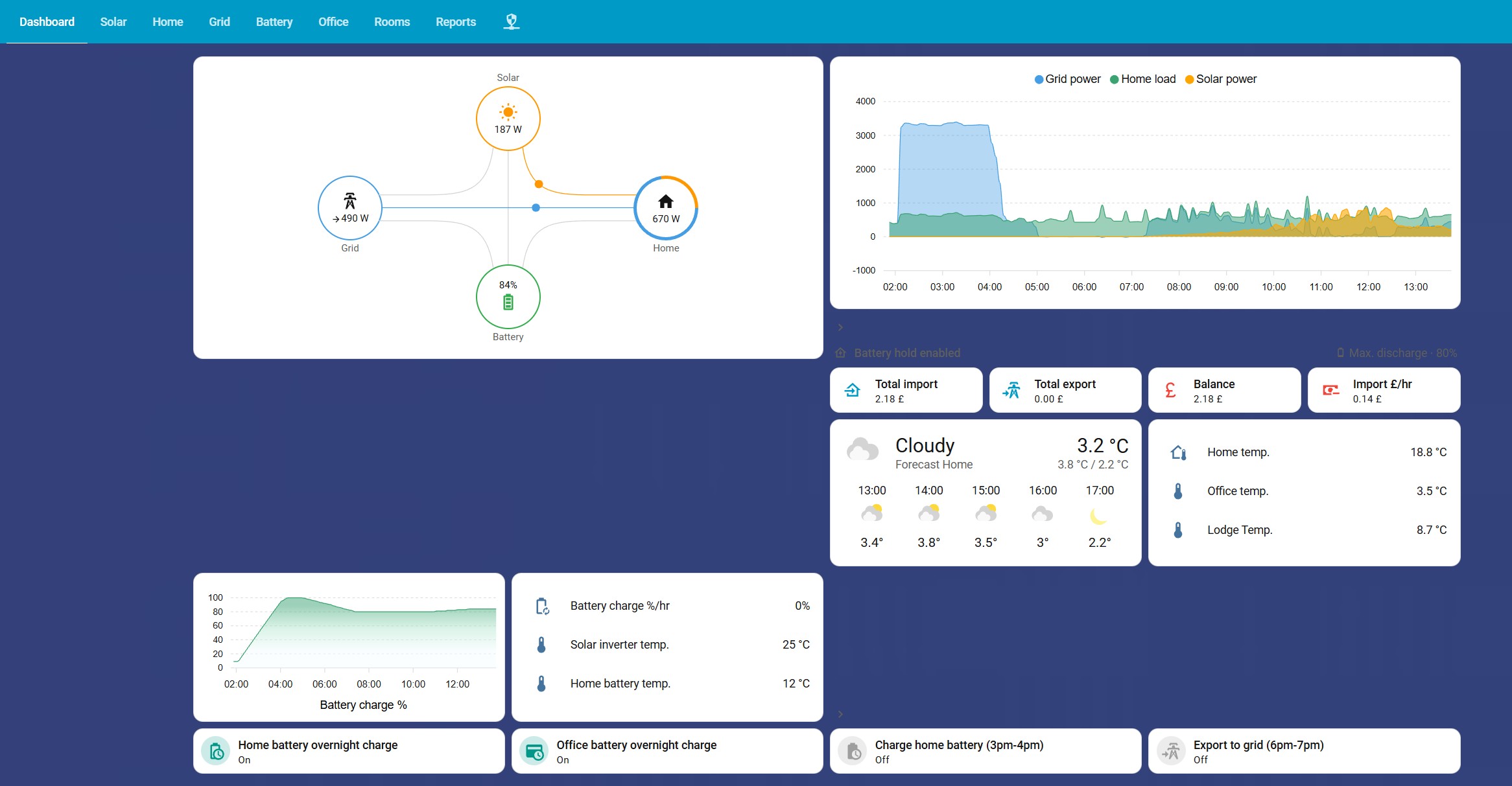
Task: Toggle Home battery overnight charge off
Action: (x=217, y=751)
